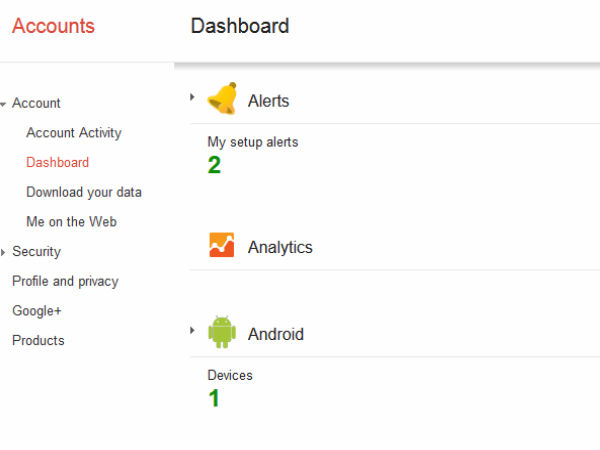The image size is (600, 450).
Task: Click the red Accounts title
Action: point(53,26)
